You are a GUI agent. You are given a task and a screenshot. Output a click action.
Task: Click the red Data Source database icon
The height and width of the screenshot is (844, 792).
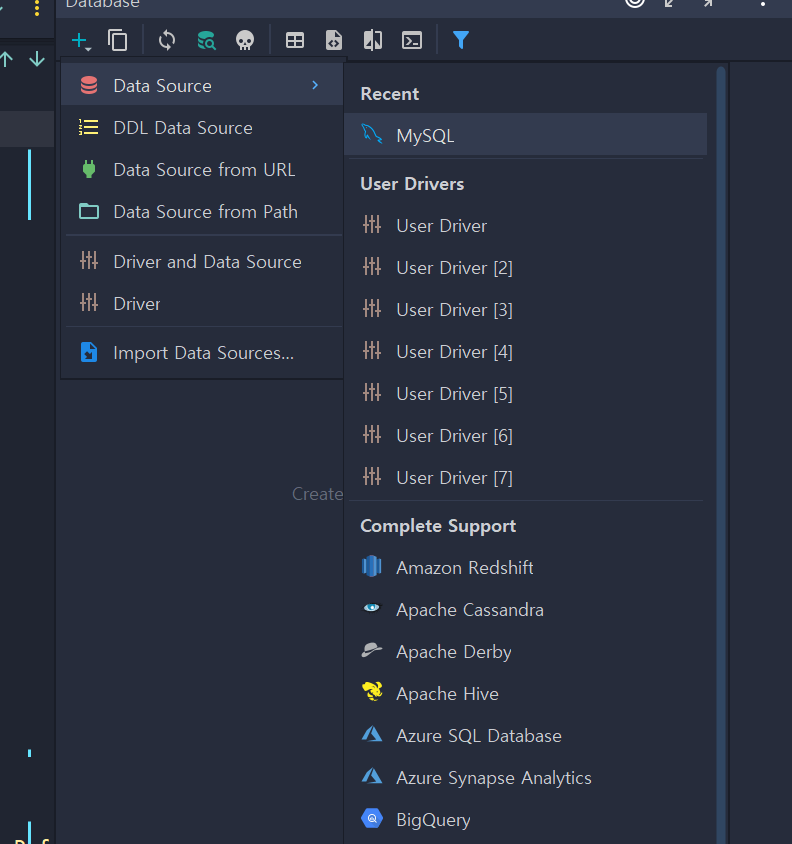click(89, 85)
